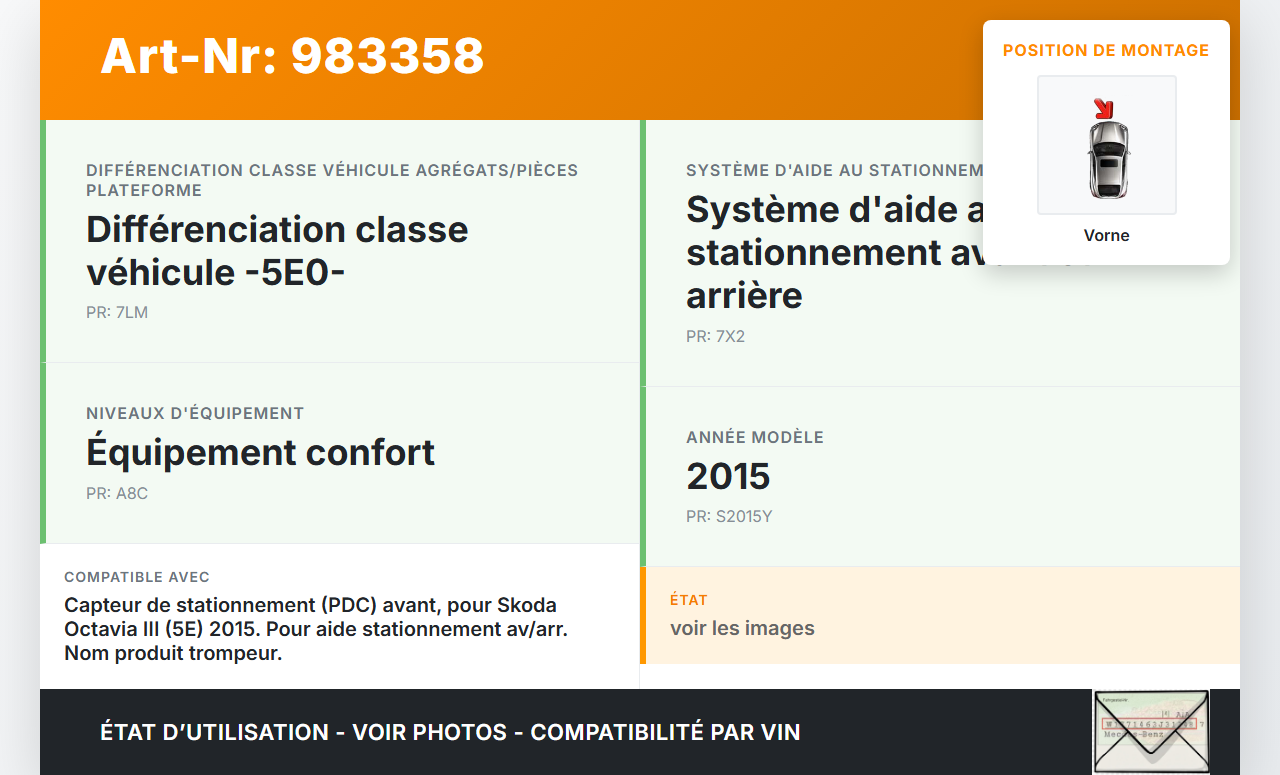This screenshot has height=775, width=1280.
Task: Click the 'Position de montage' heading
Action: 1106,50
